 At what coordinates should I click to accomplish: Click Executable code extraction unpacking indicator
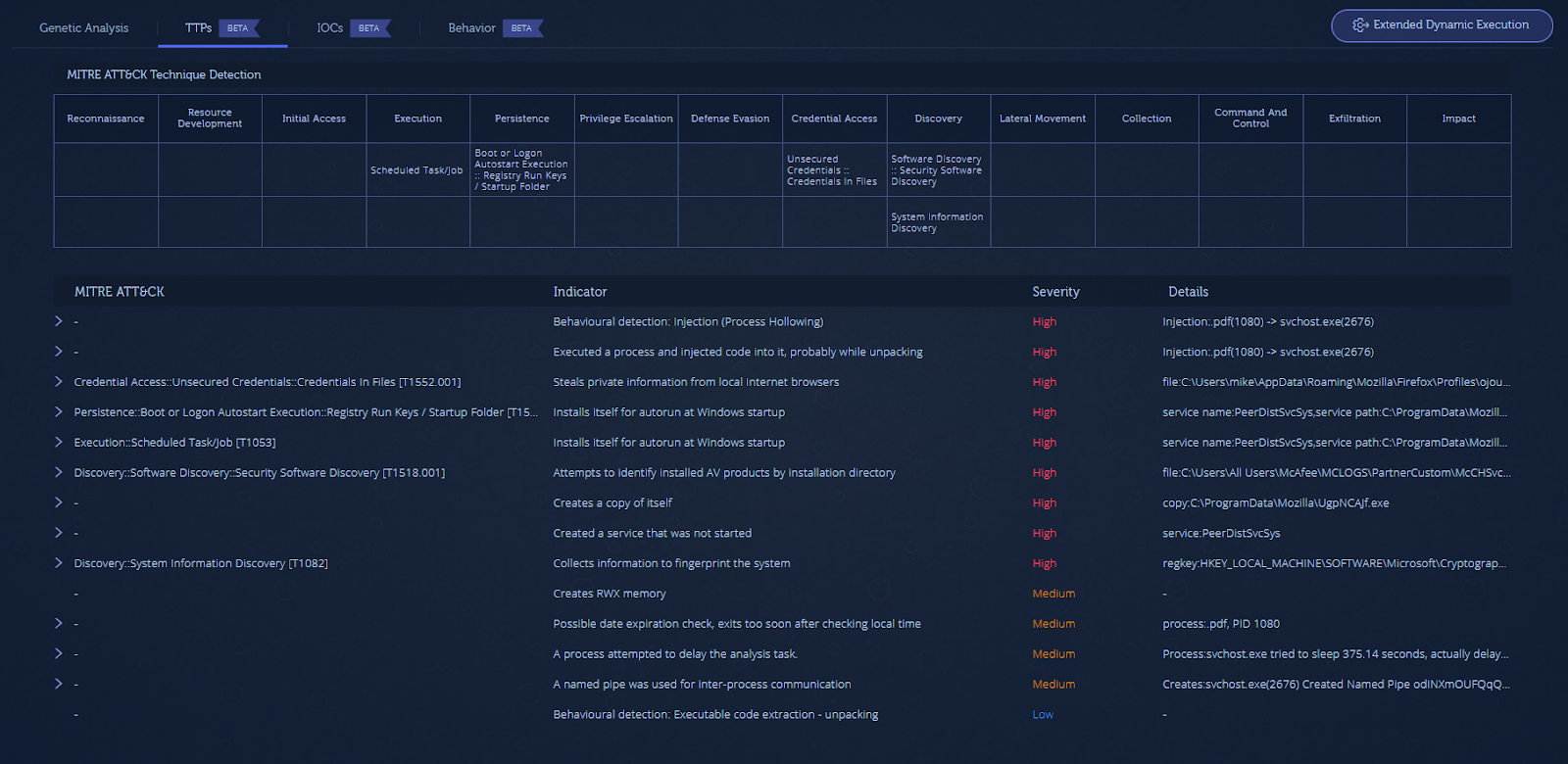715,714
